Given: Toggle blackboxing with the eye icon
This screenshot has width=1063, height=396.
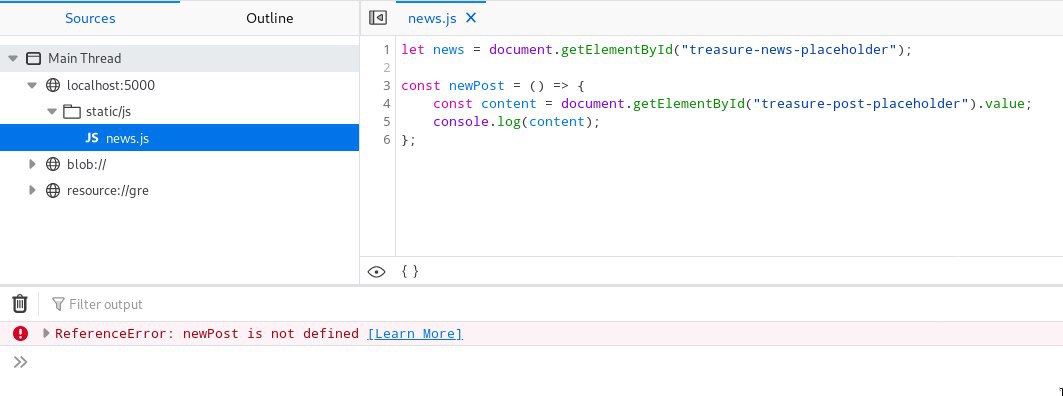Looking at the screenshot, I should tap(376, 272).
